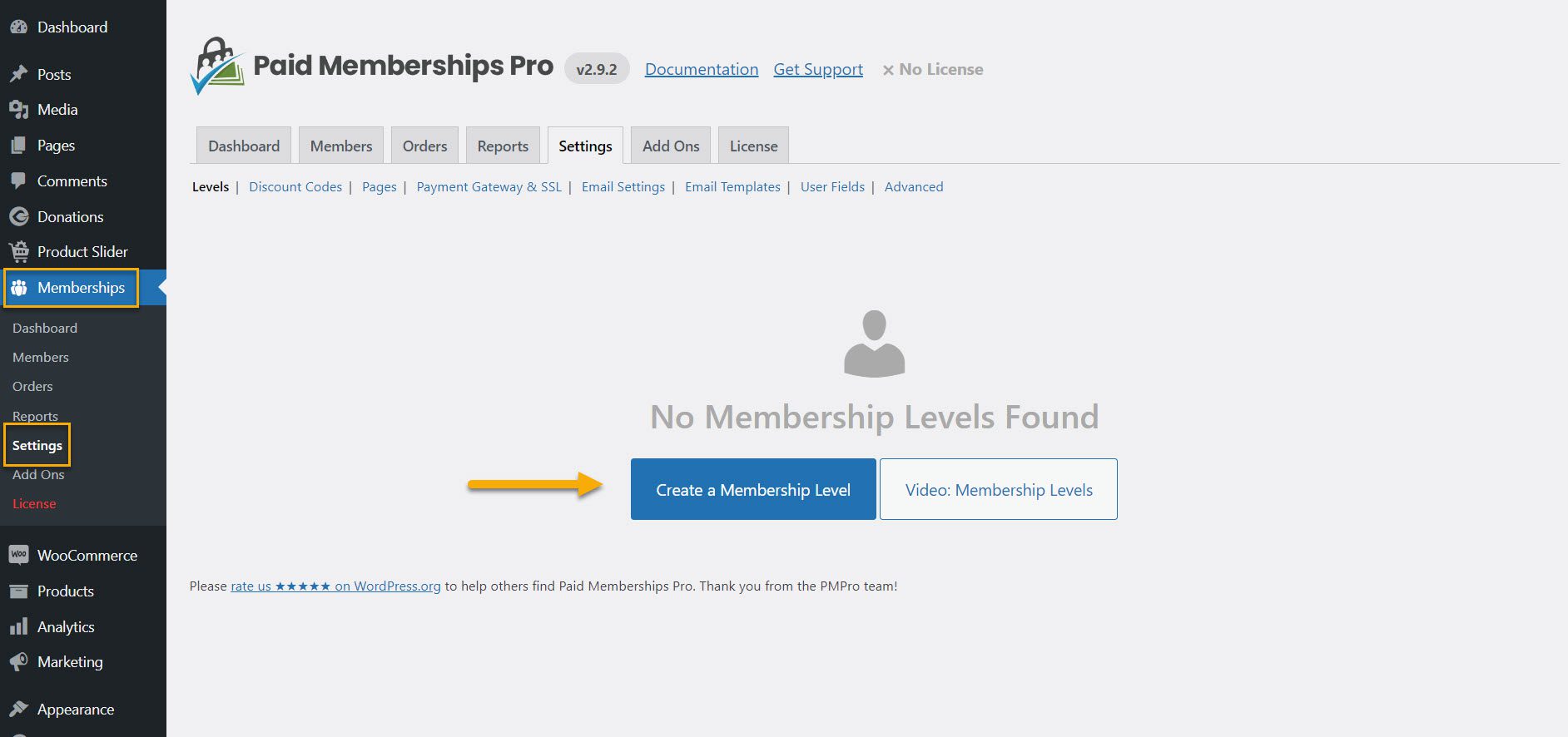Click the Marketing megaphone icon
The image size is (1568, 737).
pyautogui.click(x=18, y=662)
